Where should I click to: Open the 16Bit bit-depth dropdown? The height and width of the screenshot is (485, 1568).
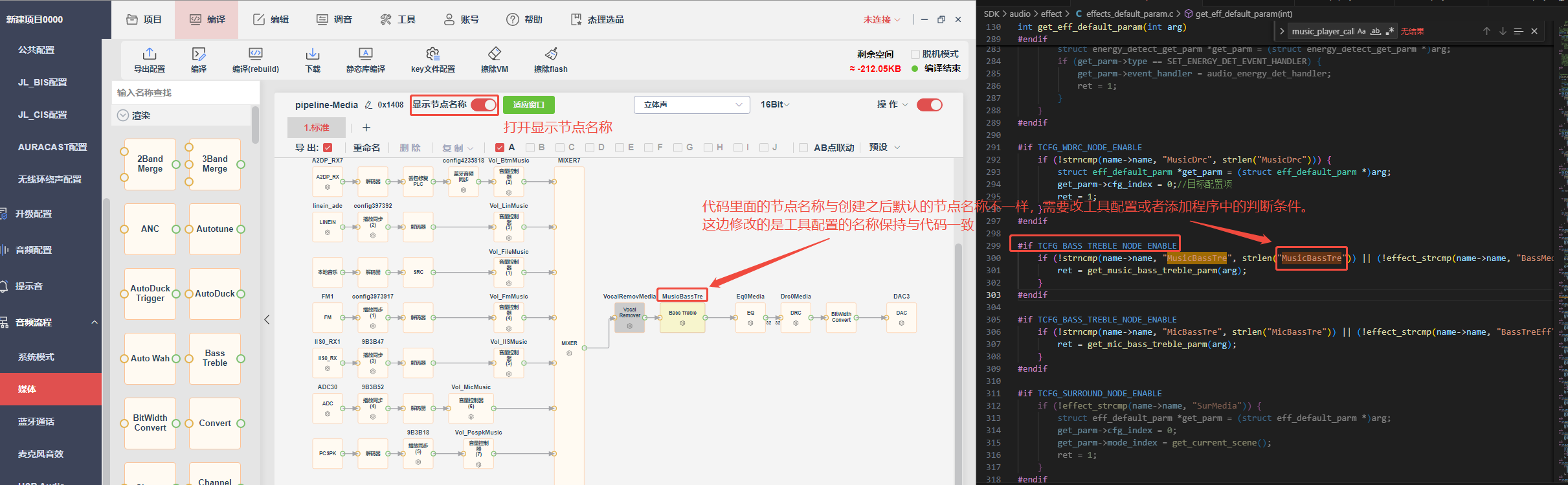tap(775, 105)
